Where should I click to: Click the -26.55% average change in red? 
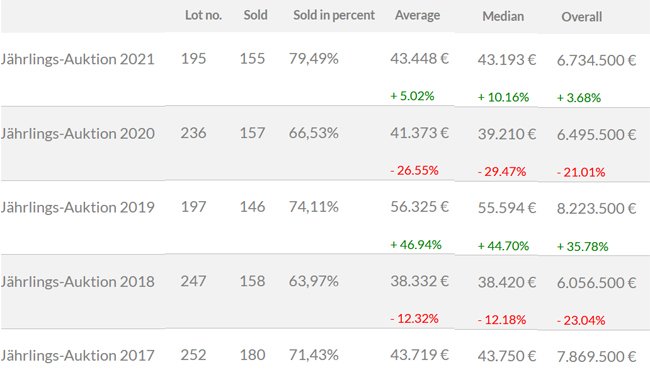pyautogui.click(x=414, y=170)
